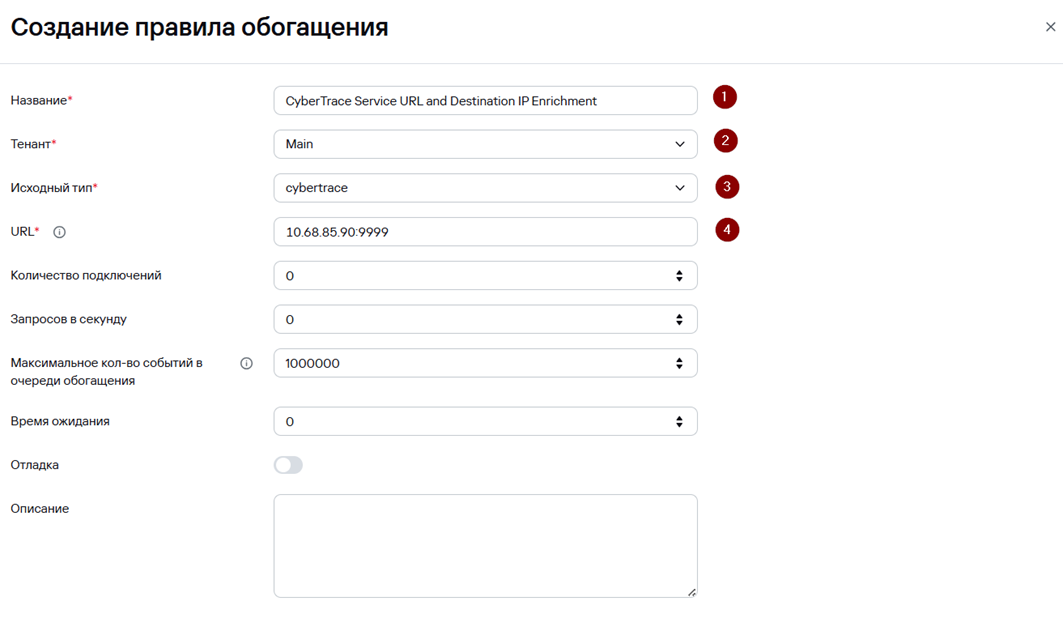Focus the Название name input field
This screenshot has width=1063, height=627.
coord(485,100)
